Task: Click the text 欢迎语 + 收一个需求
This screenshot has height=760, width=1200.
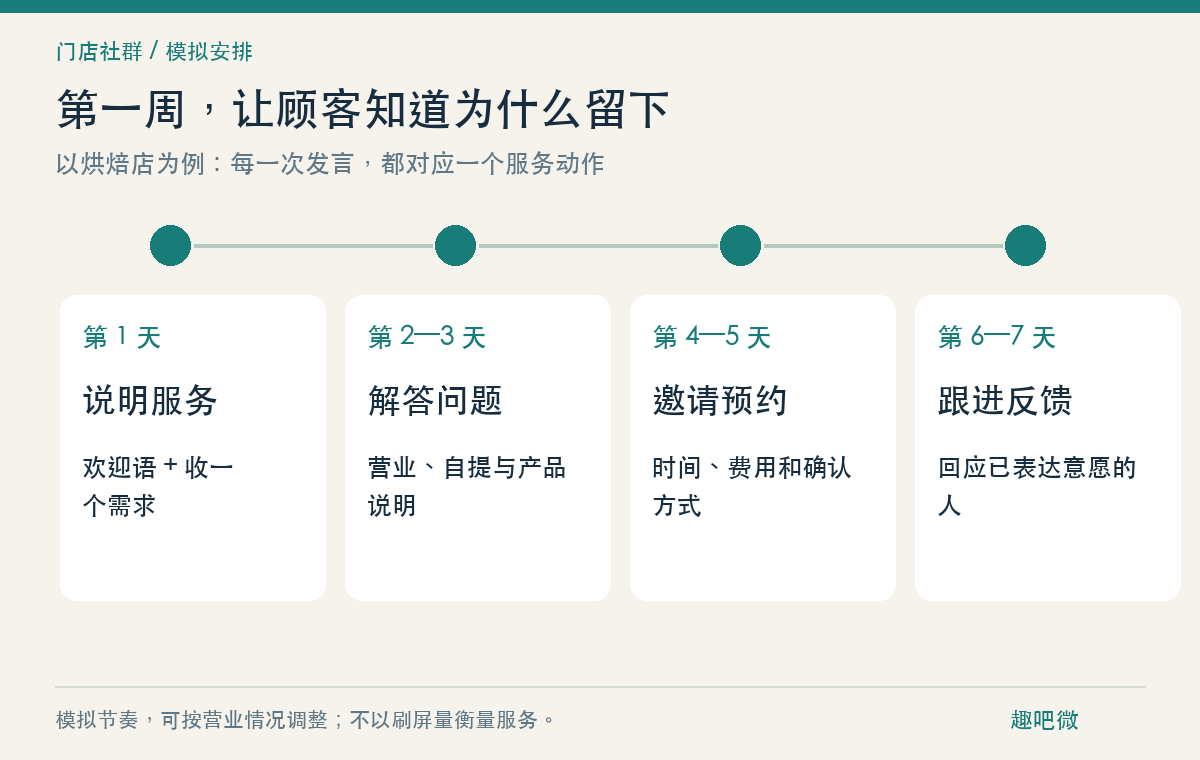Action: [158, 486]
